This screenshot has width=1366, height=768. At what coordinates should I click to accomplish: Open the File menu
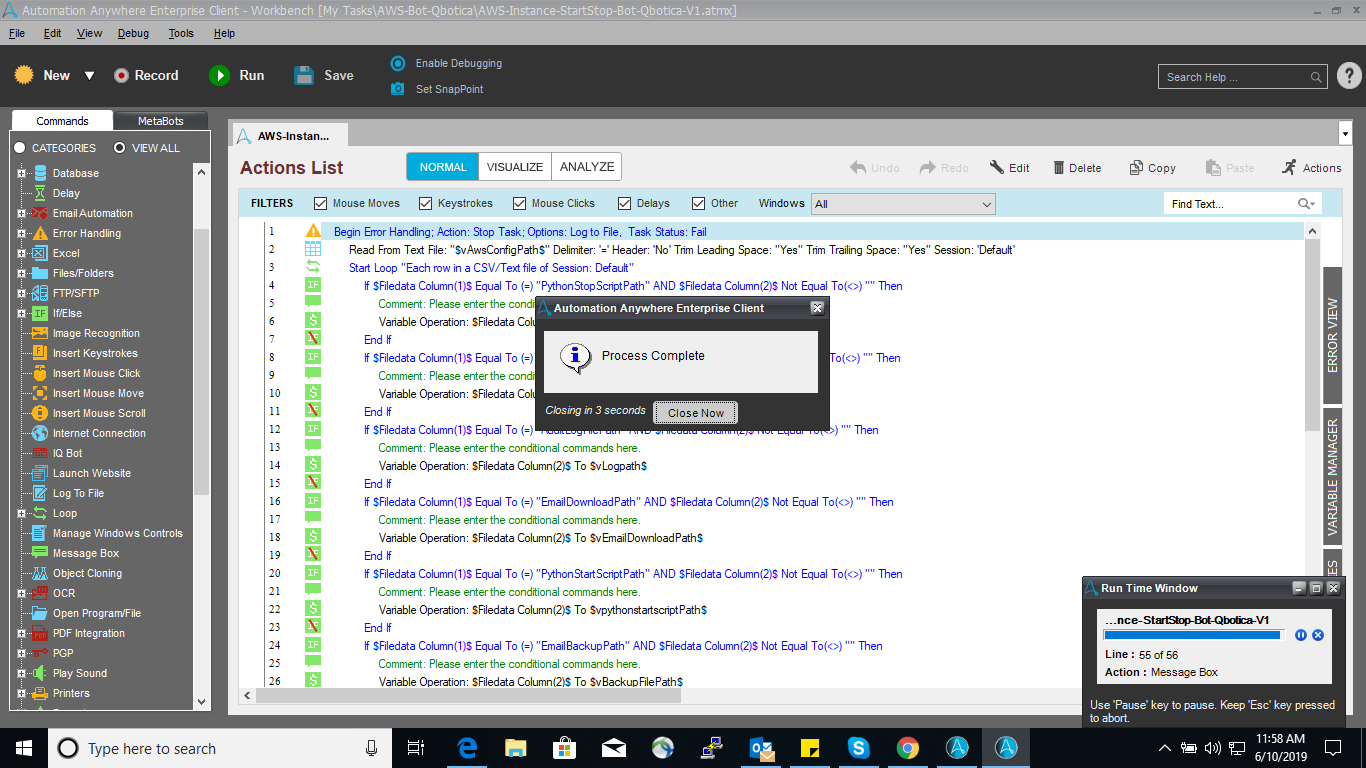point(17,33)
